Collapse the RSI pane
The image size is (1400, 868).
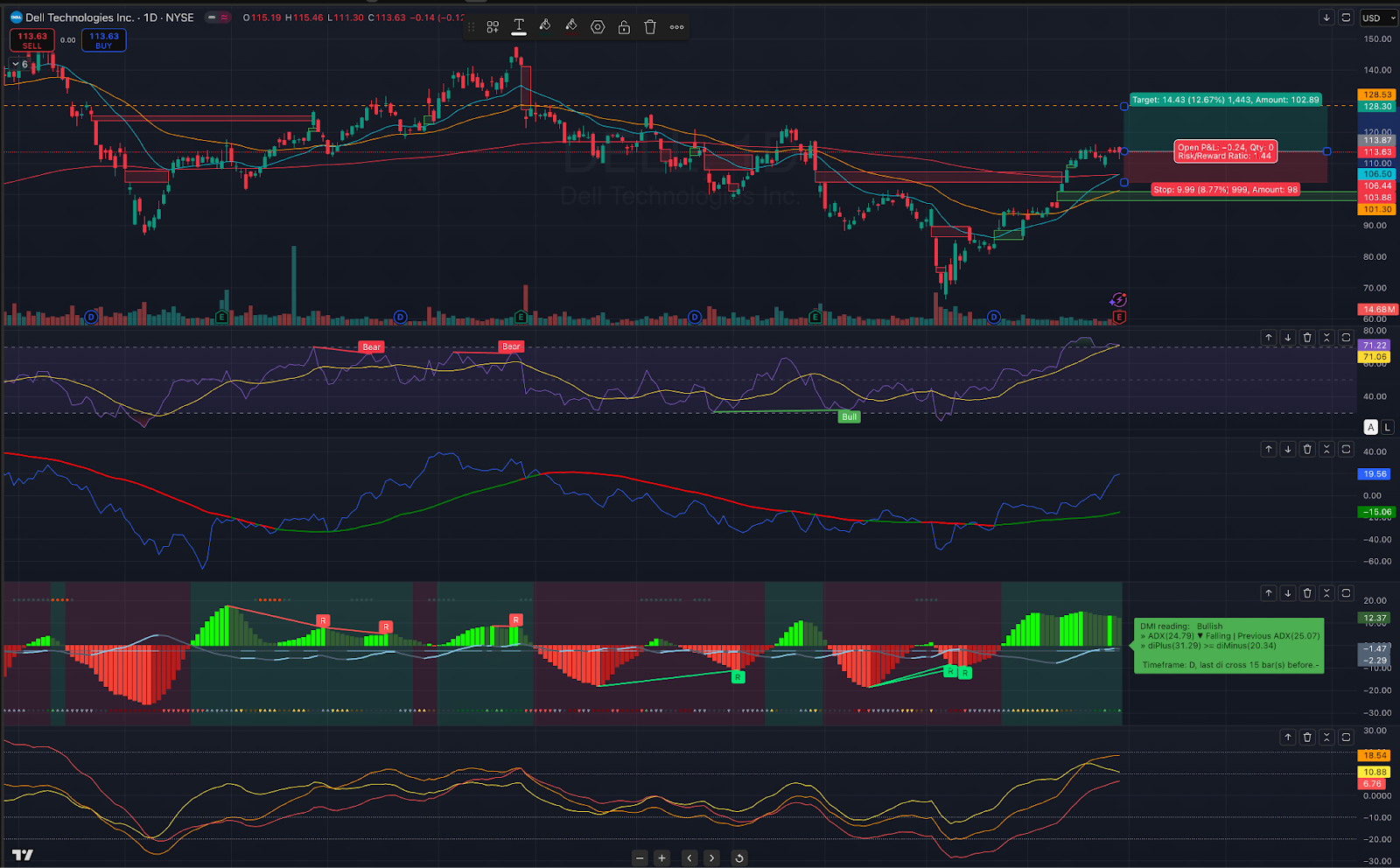(x=1326, y=337)
